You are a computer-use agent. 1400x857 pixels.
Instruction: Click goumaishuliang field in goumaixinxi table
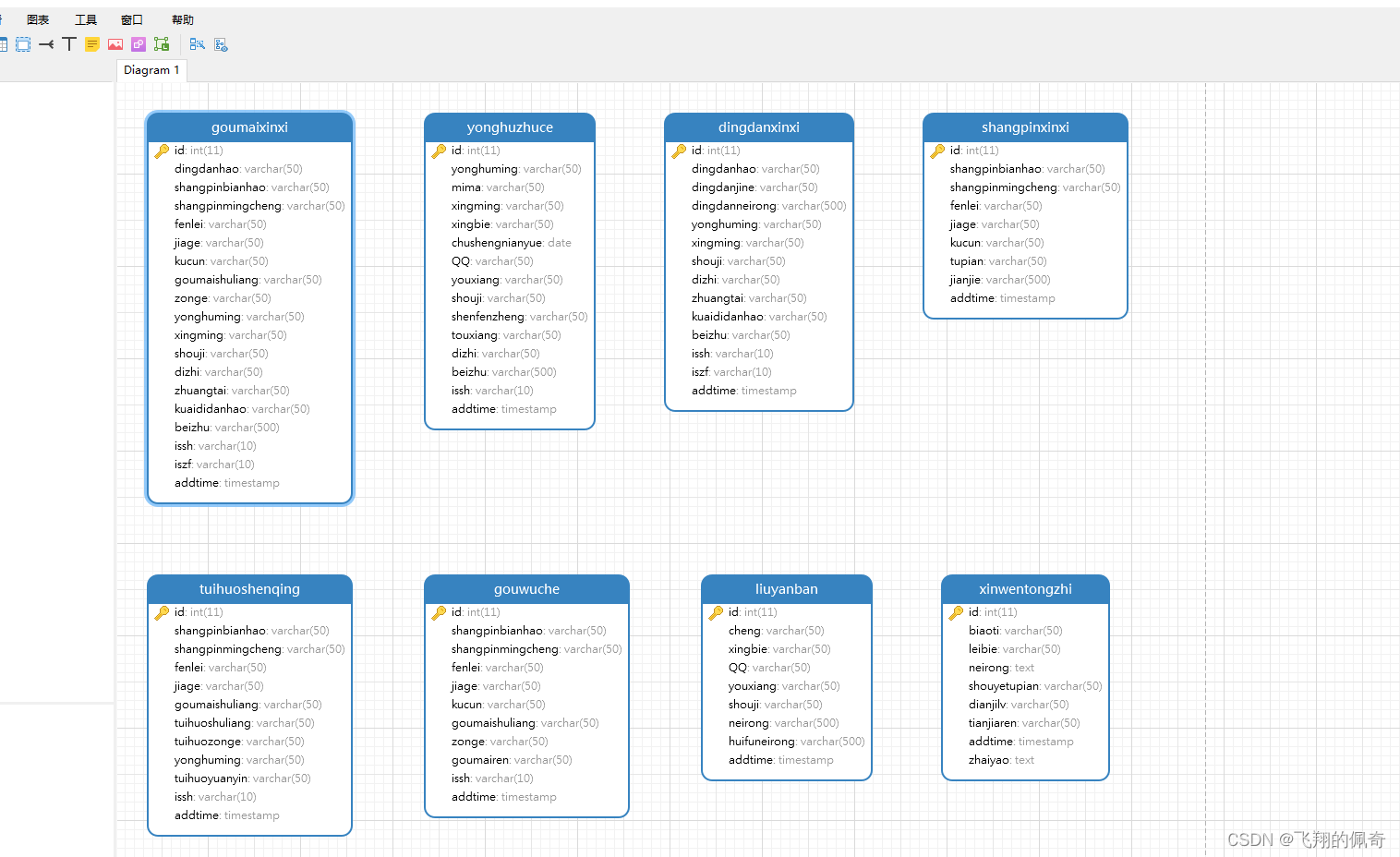click(x=248, y=280)
